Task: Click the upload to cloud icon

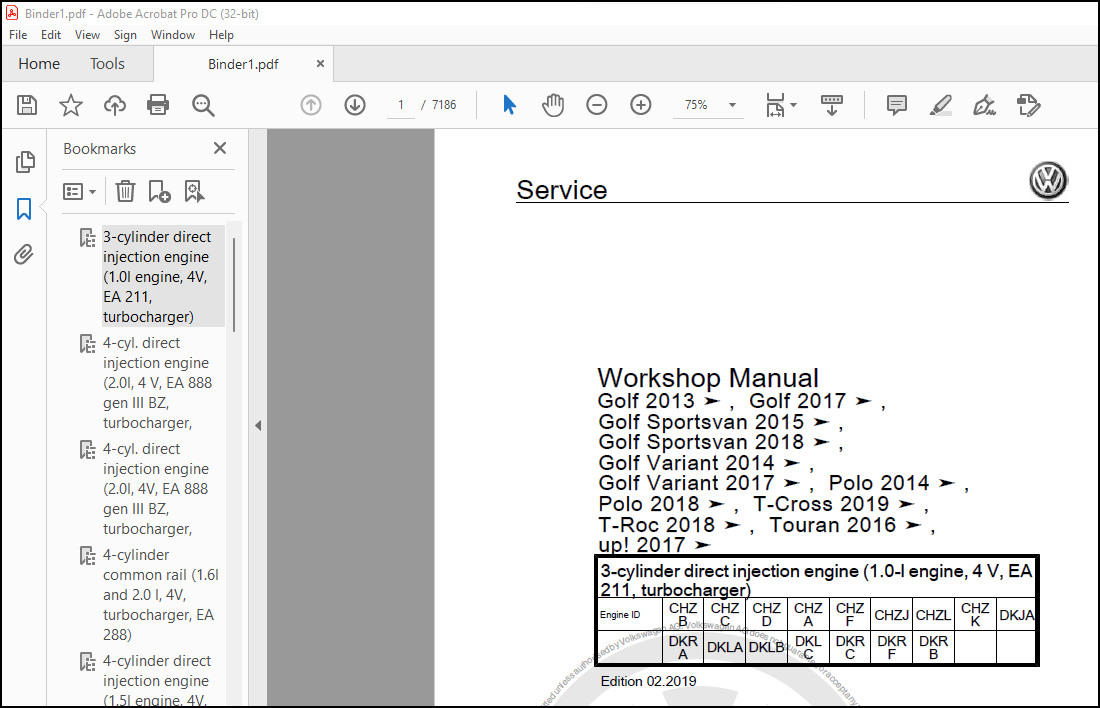Action: click(114, 105)
